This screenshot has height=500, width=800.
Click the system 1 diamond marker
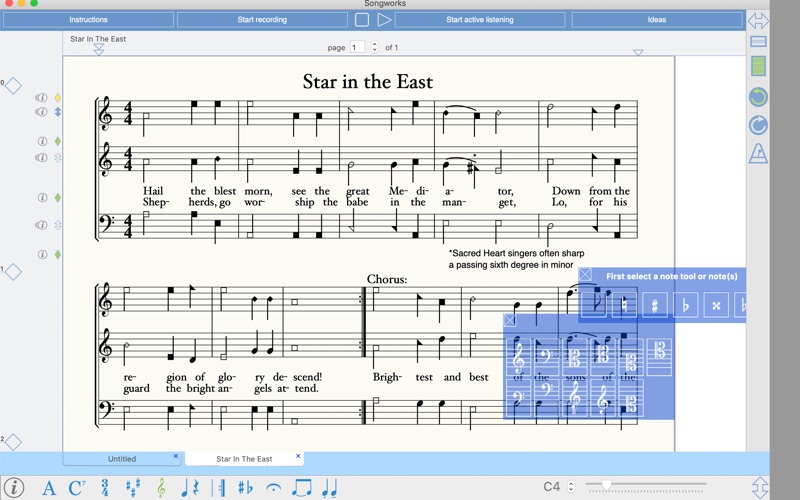pos(13,272)
